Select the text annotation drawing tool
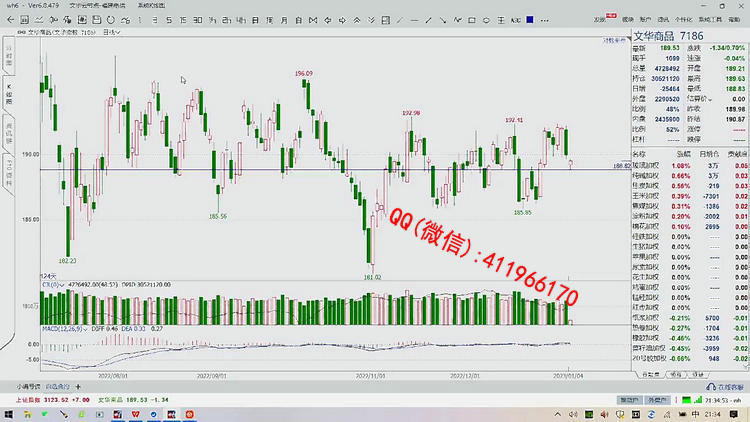 [x=516, y=20]
